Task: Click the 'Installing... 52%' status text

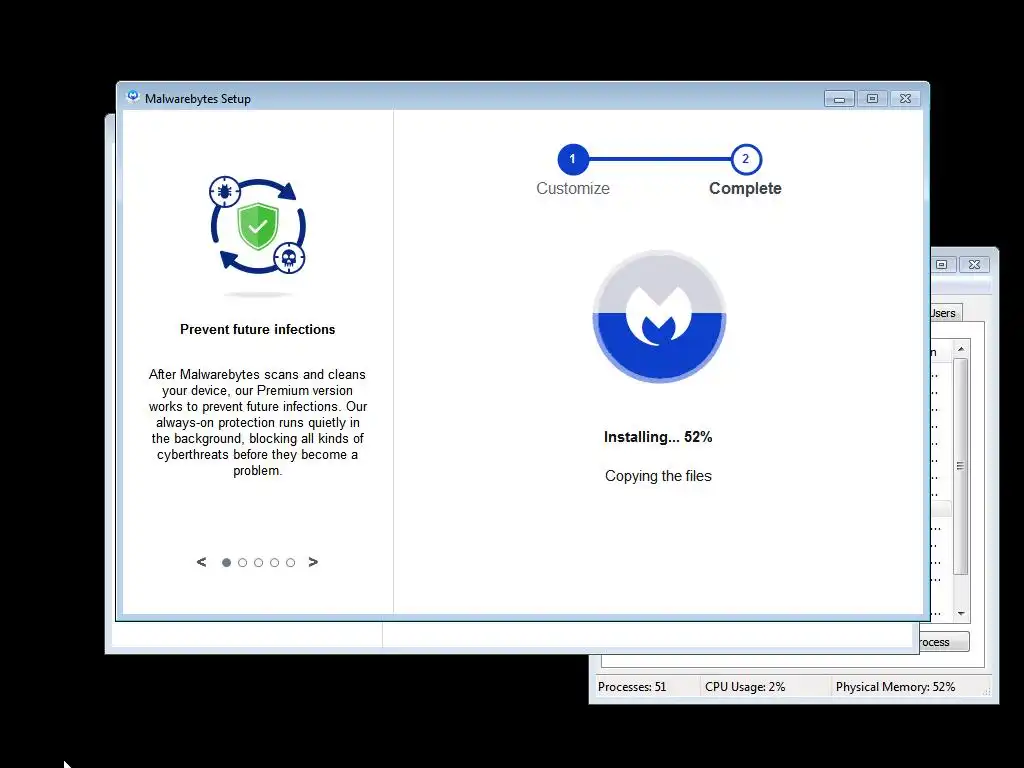Action: pyautogui.click(x=658, y=437)
